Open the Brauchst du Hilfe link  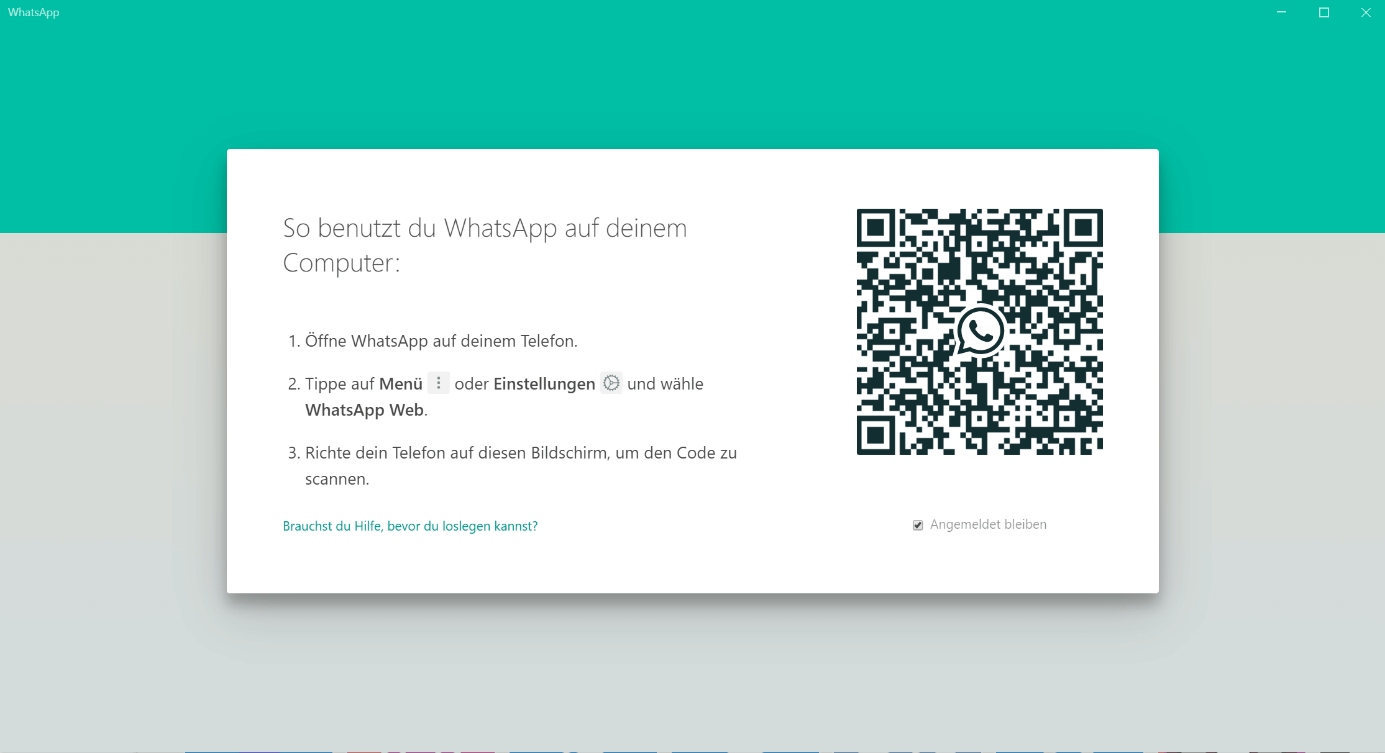coord(410,526)
